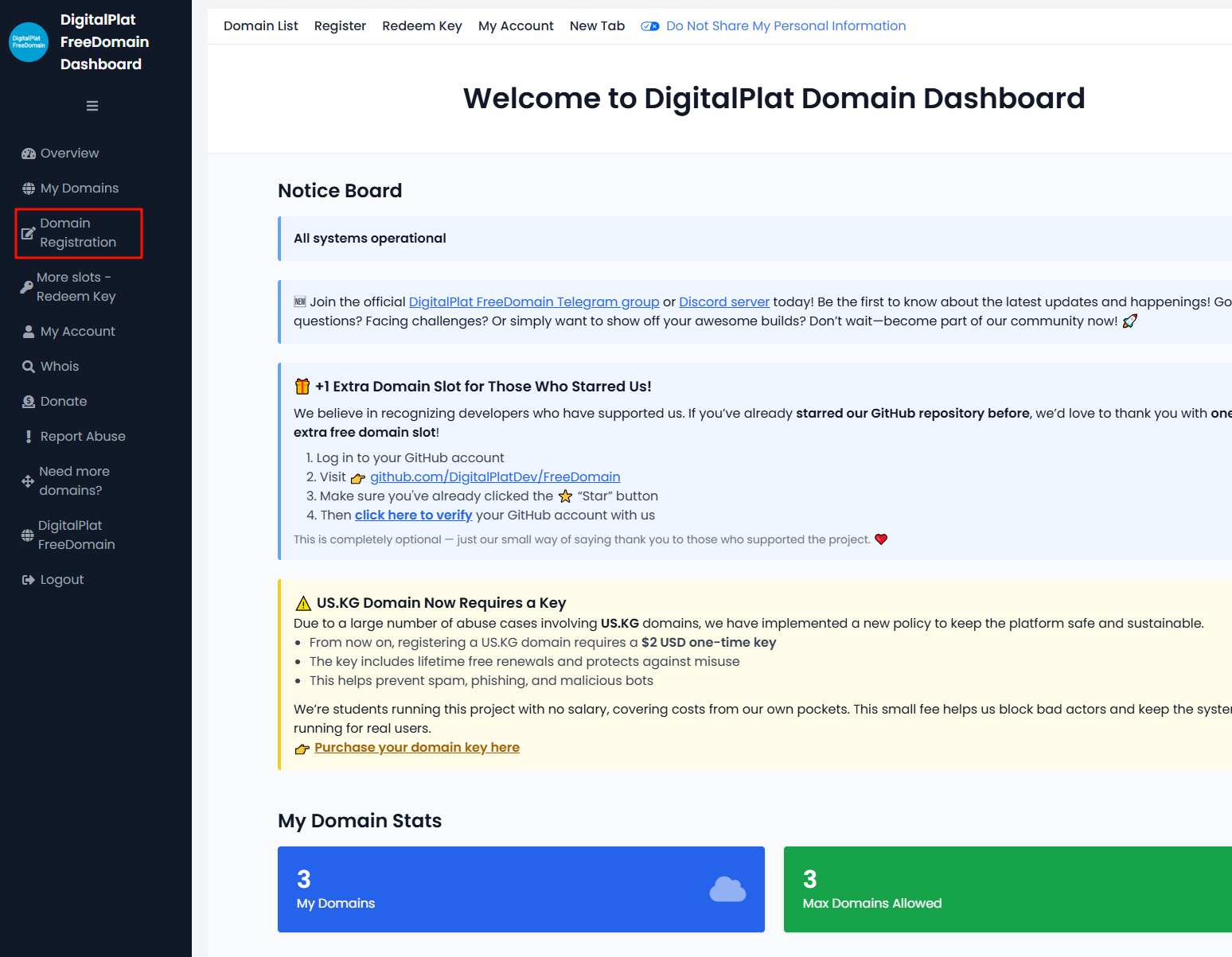Toggle the sidebar with the hamburger icon

point(92,106)
